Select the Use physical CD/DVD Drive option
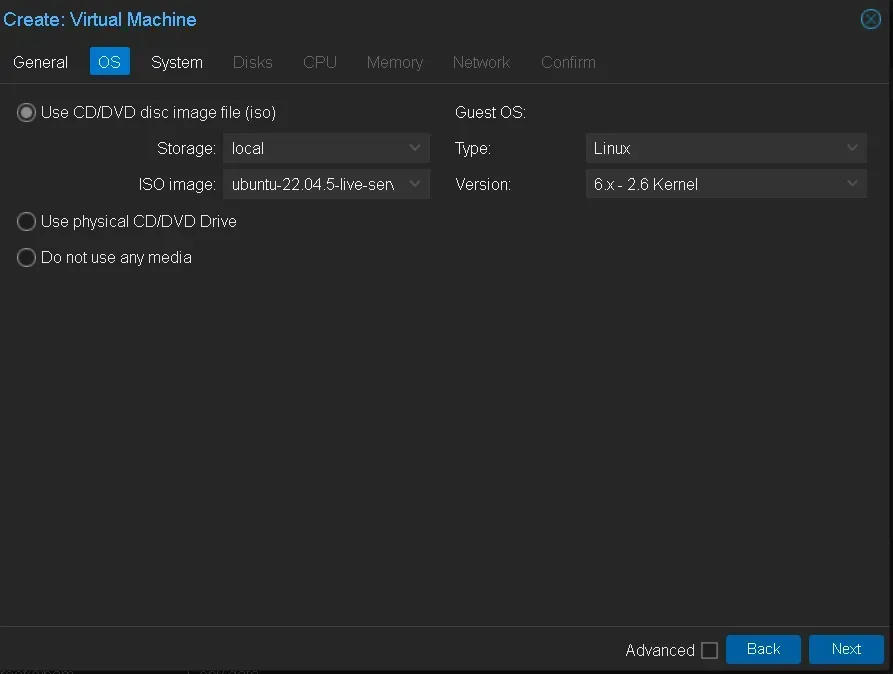 point(26,221)
